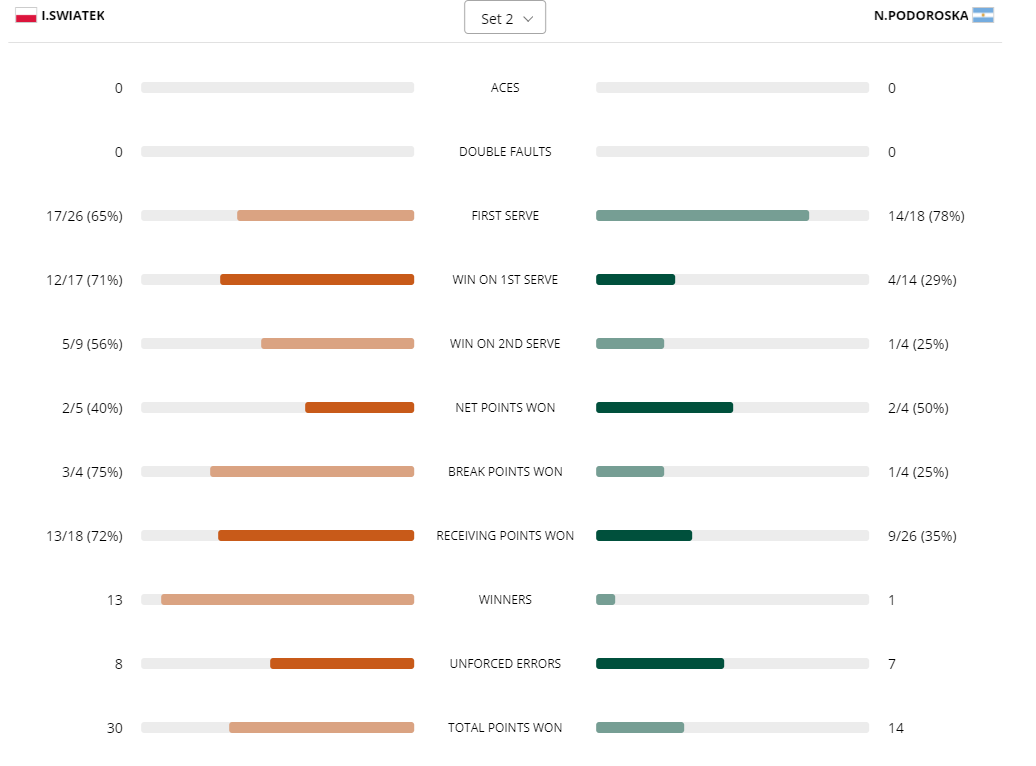This screenshot has width=1036, height=766.
Task: Open the Set 2 dropdown
Action: (504, 18)
